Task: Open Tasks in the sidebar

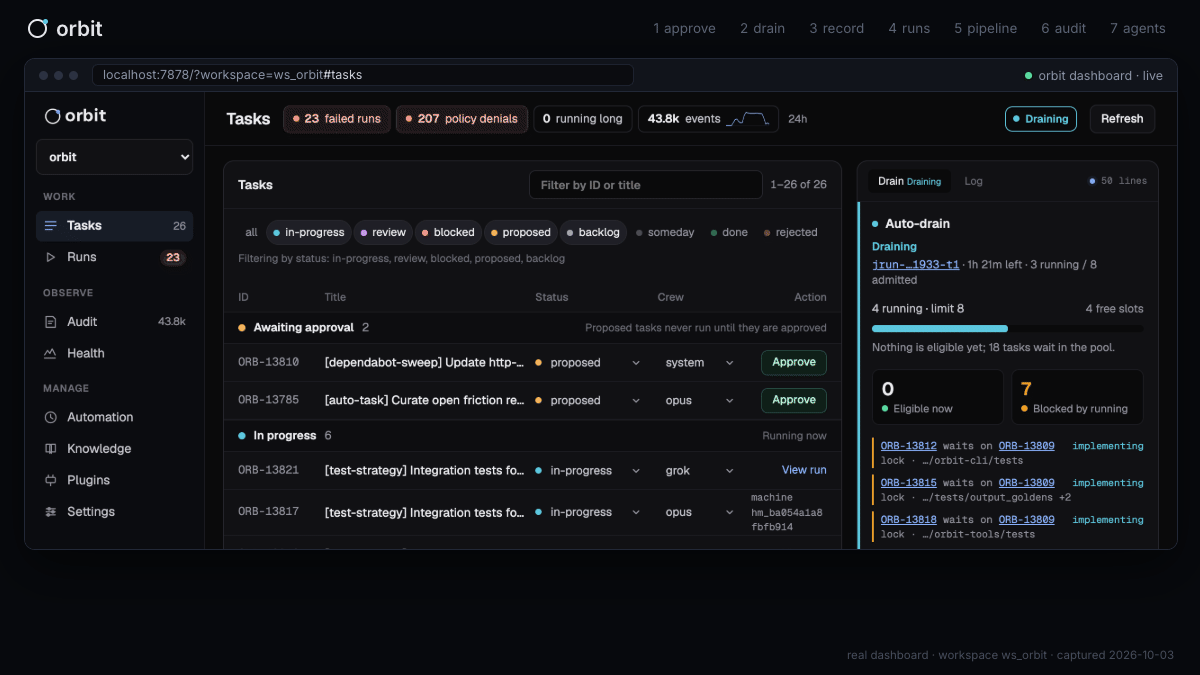Action: [x=115, y=226]
